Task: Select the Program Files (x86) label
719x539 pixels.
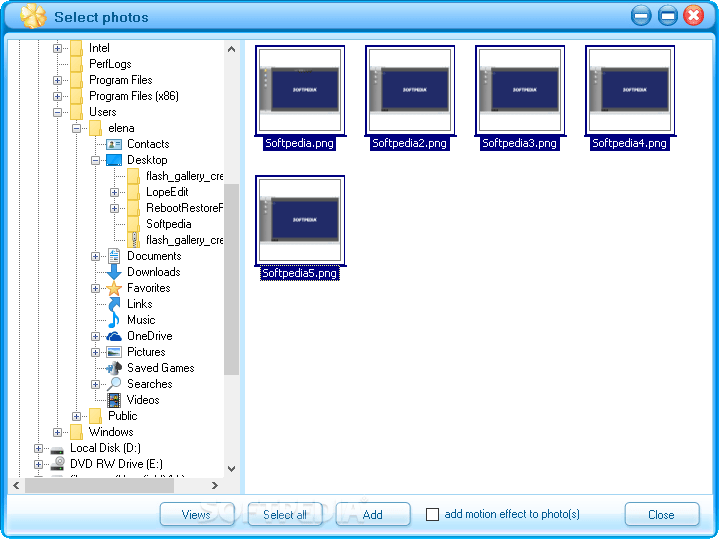Action: 133,96
